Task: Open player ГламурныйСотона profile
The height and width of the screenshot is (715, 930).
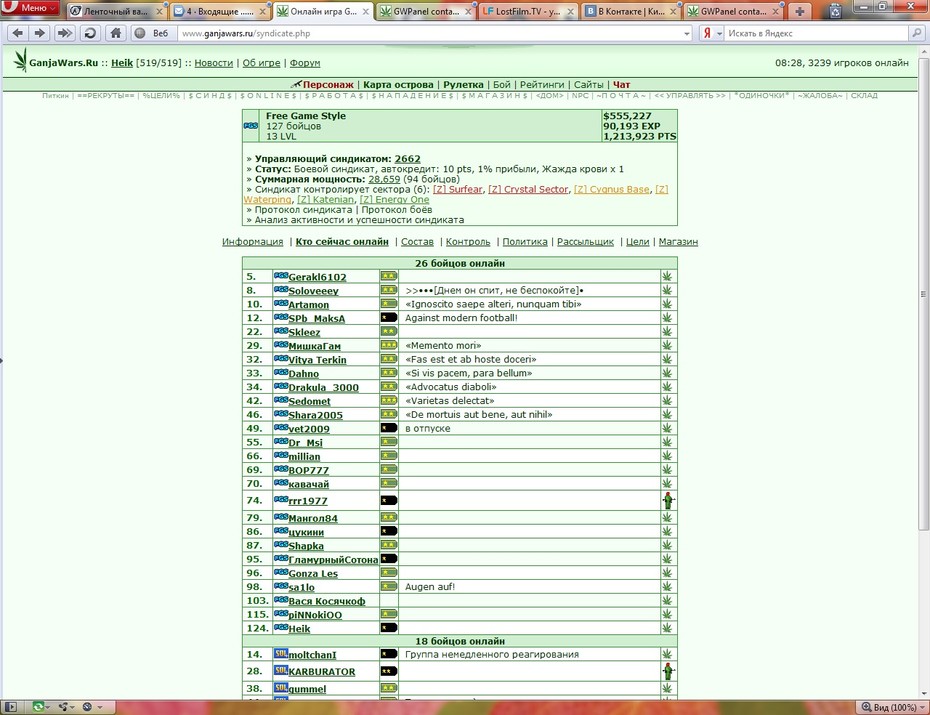Action: click(333, 559)
